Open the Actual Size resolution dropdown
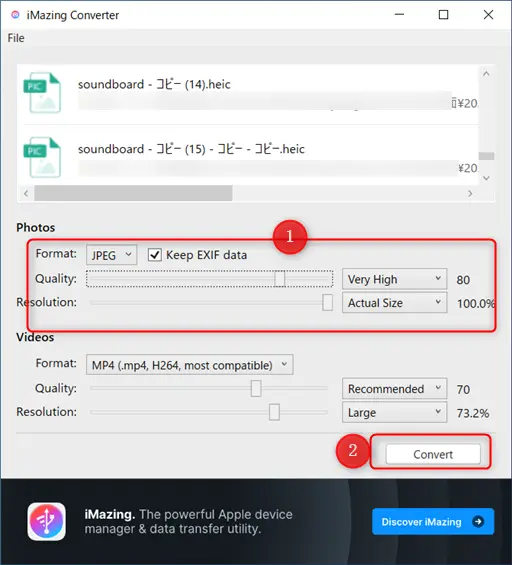Viewport: 512px width, 565px height. click(x=395, y=303)
